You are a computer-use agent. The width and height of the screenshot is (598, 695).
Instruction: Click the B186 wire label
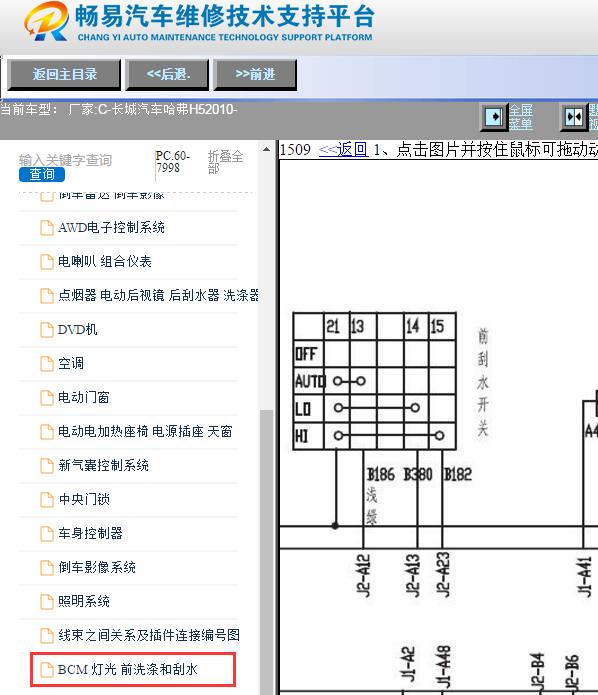click(x=381, y=475)
